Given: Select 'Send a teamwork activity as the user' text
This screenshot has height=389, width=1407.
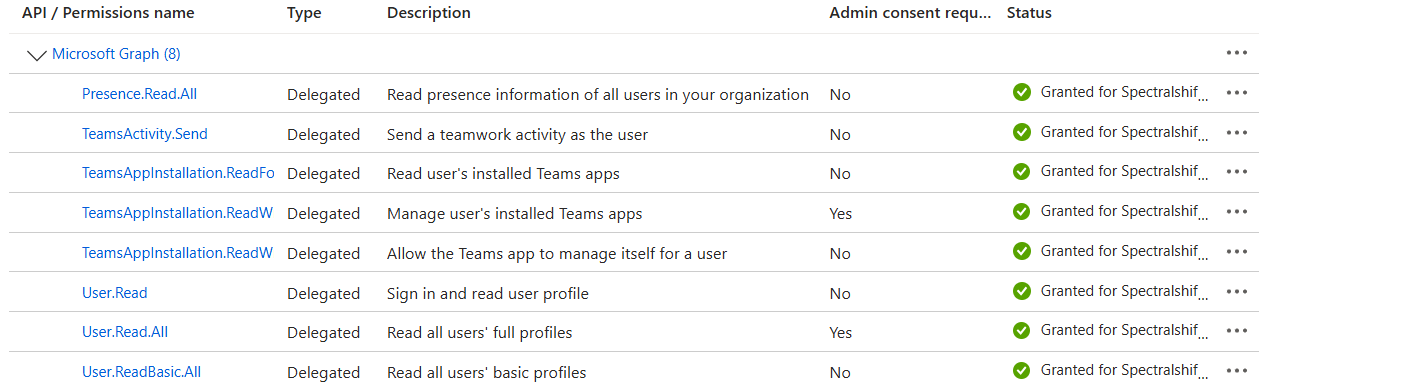Looking at the screenshot, I should pos(517,134).
